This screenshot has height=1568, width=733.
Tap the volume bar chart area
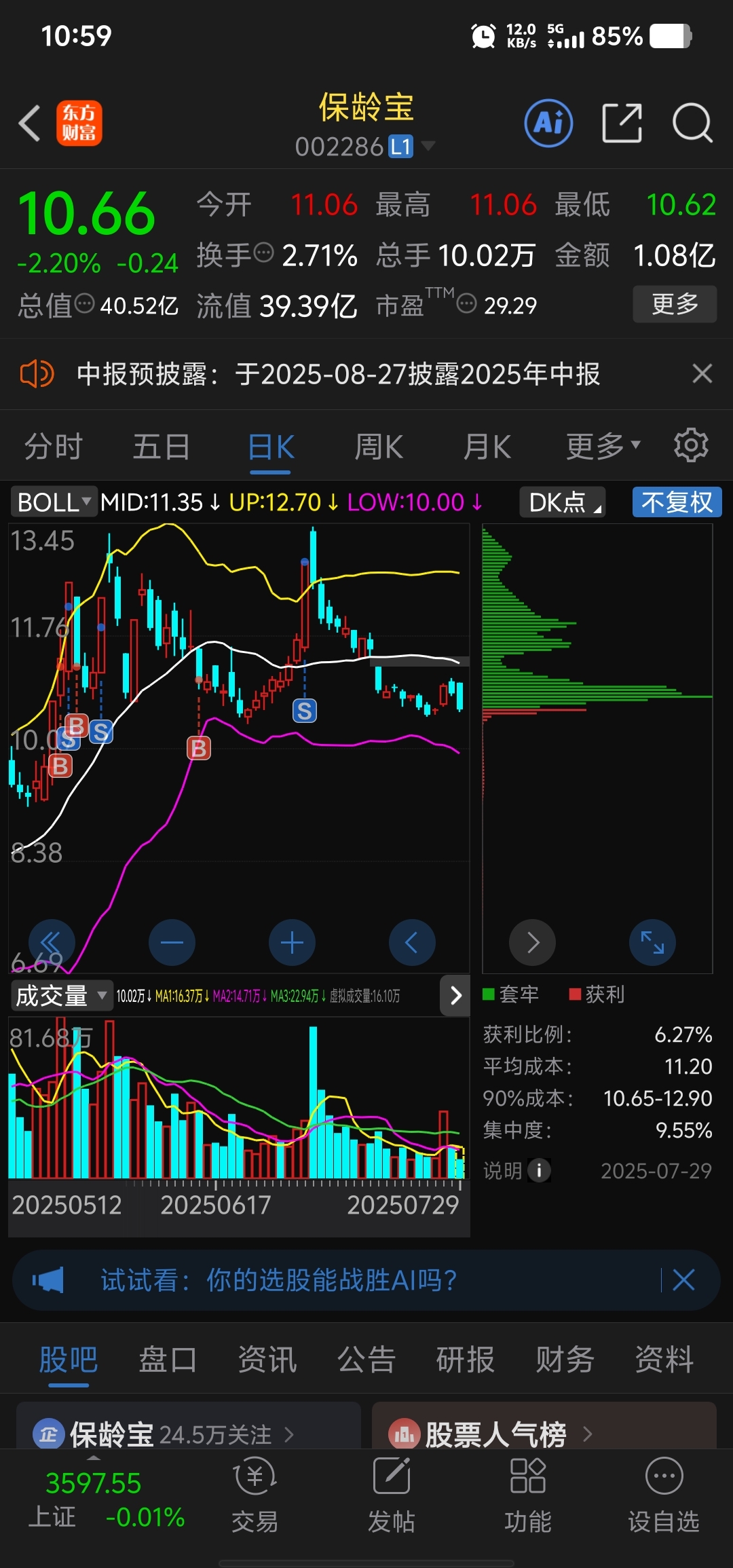click(x=238, y=1098)
